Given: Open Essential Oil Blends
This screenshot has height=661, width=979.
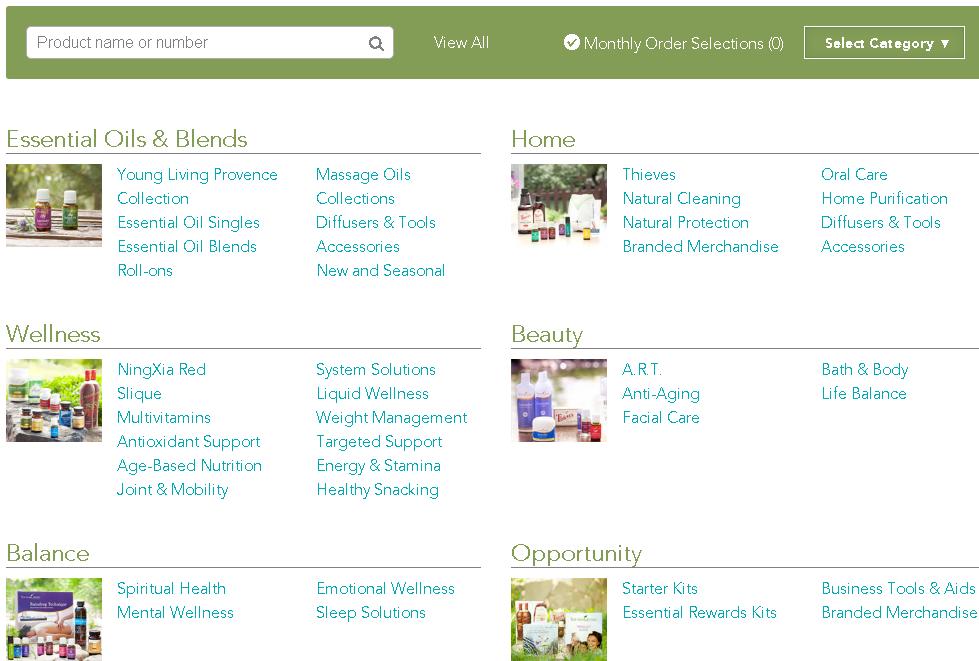Looking at the screenshot, I should pos(187,247).
